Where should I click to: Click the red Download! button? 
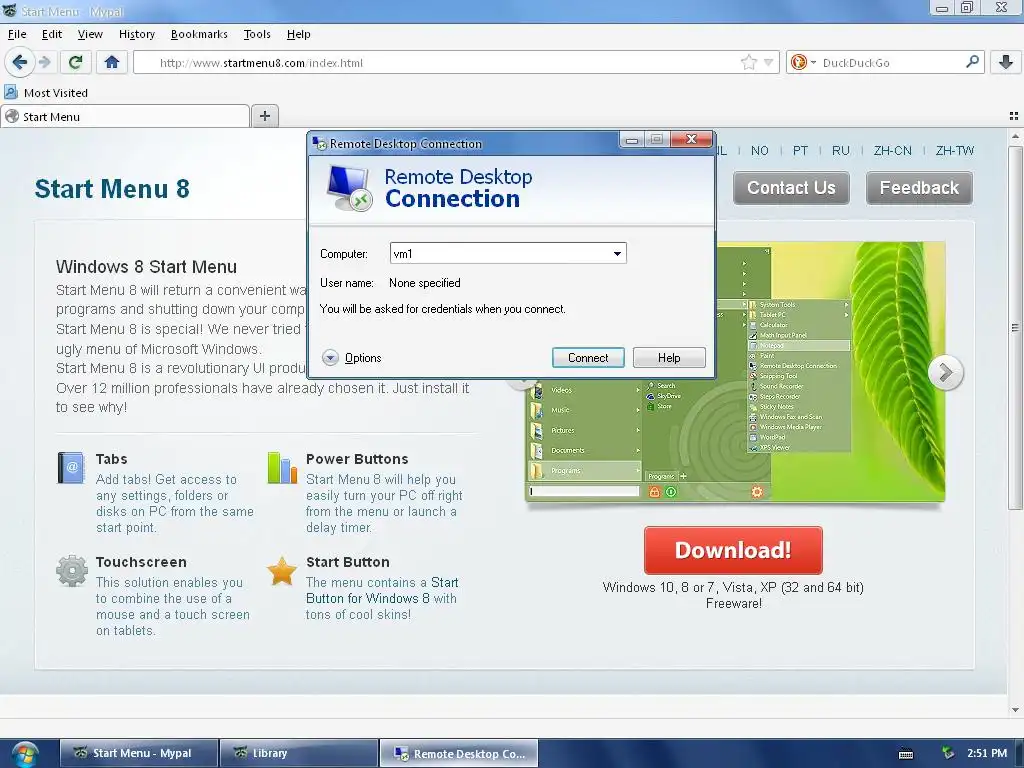(x=733, y=550)
